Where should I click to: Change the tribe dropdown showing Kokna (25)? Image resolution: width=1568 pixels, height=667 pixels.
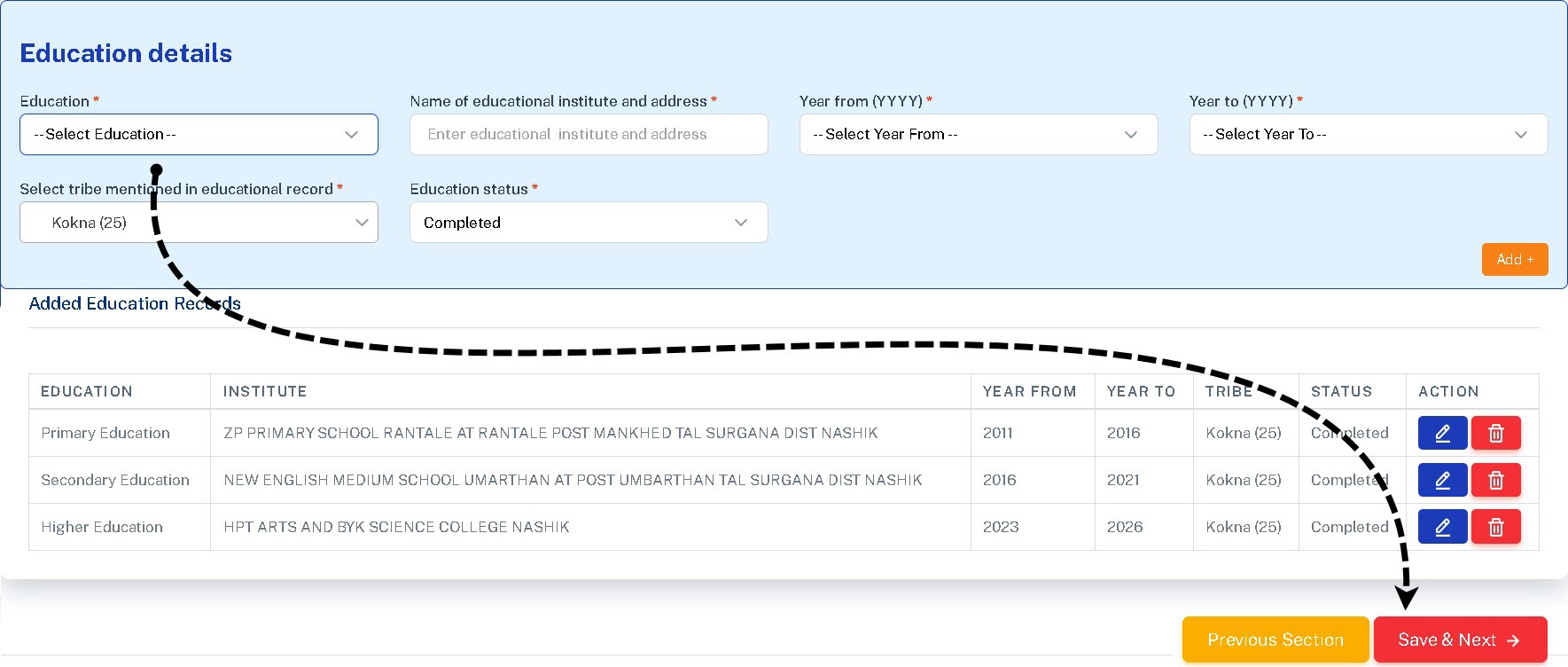199,223
